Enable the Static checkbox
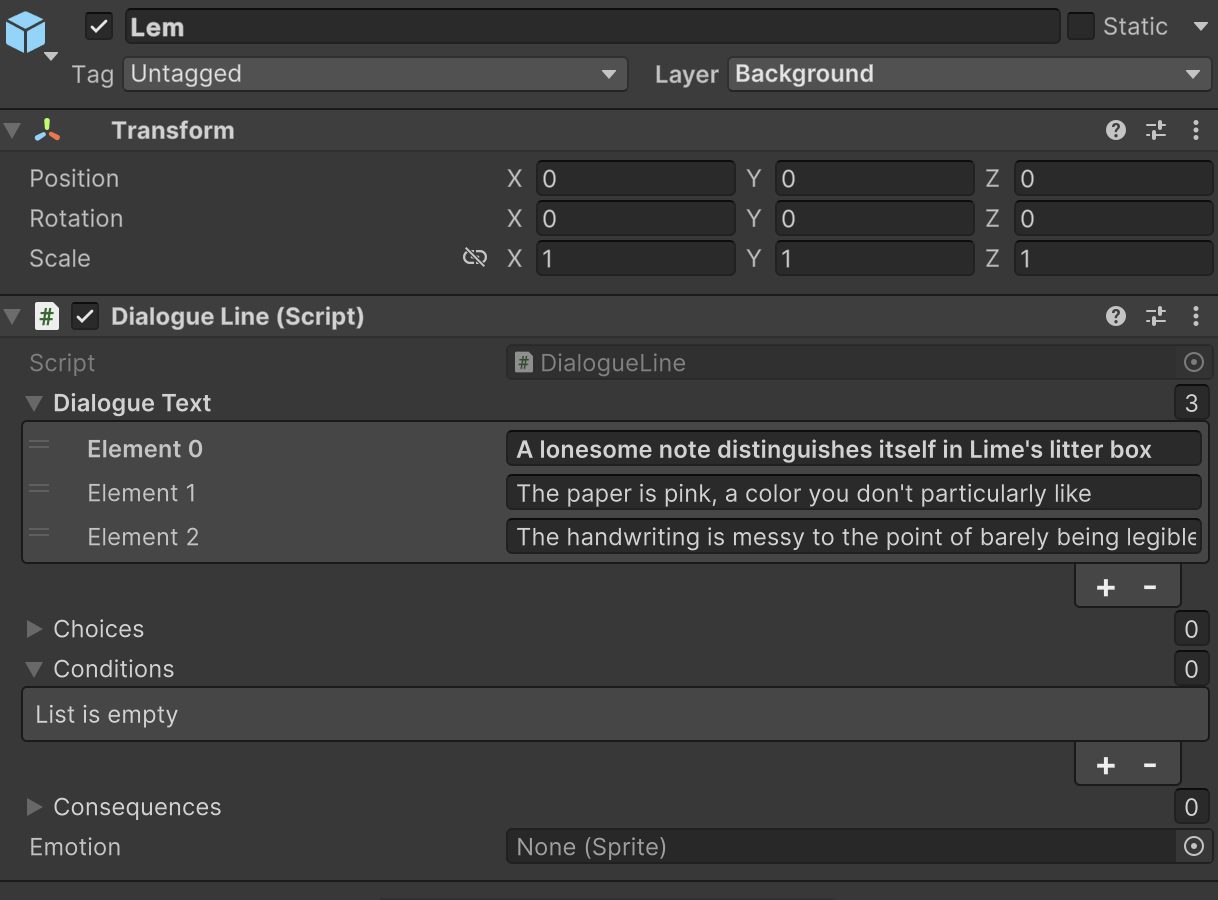 [x=1081, y=27]
